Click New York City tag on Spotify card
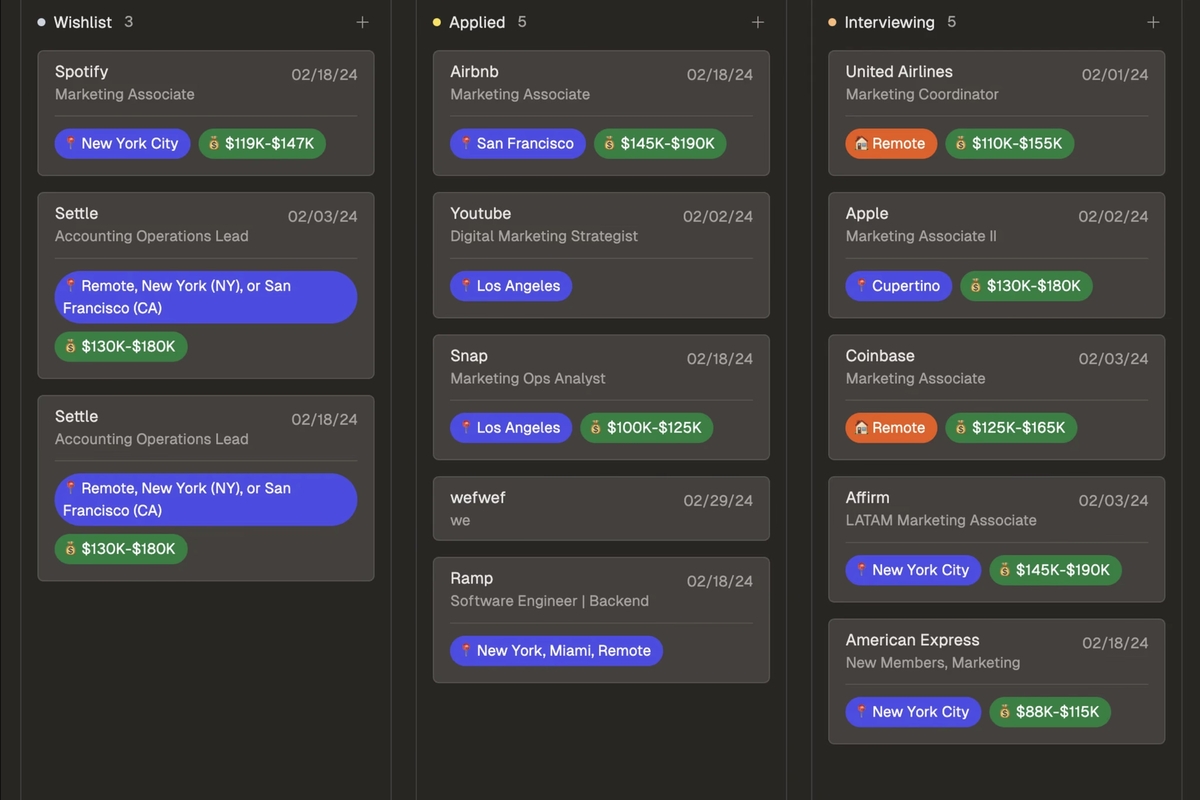The image size is (1200, 800). point(122,143)
